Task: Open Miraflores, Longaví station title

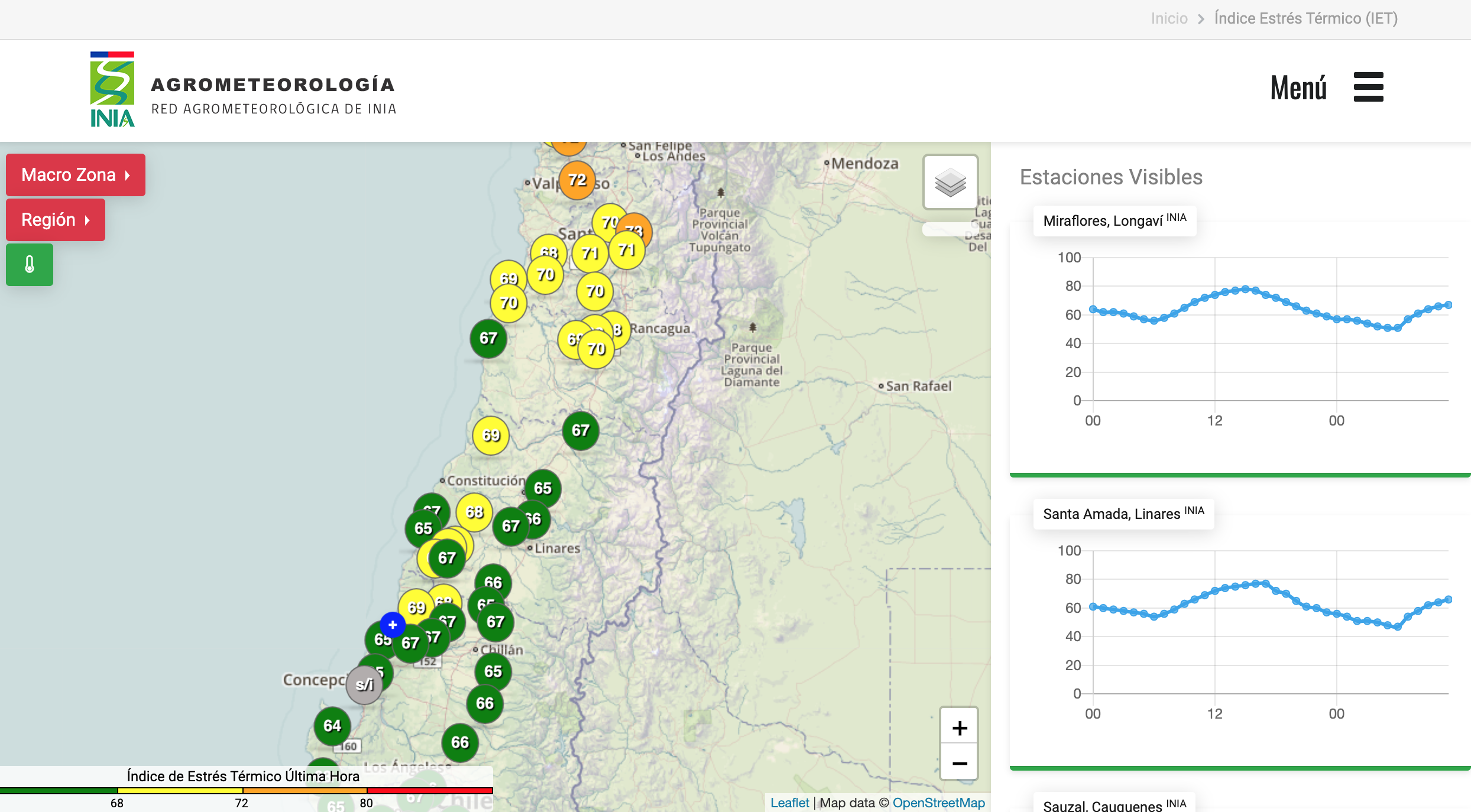Action: tap(1114, 220)
